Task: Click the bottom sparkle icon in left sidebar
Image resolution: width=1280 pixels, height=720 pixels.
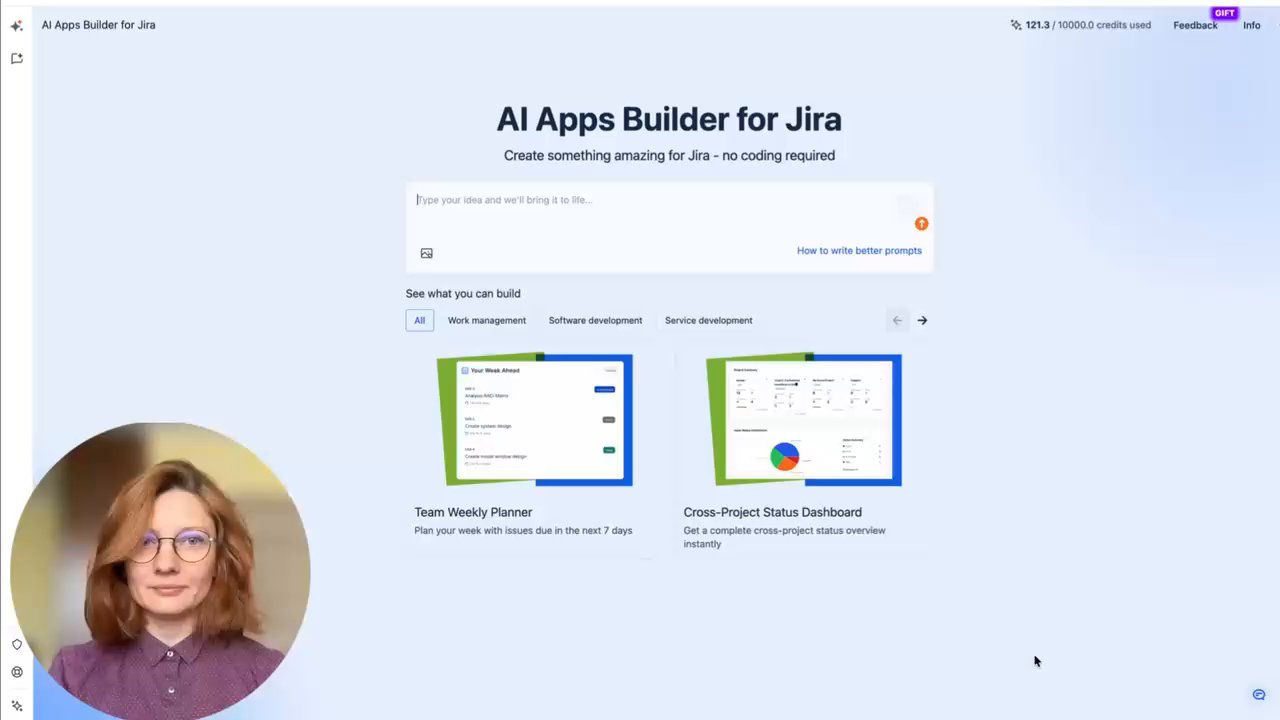Action: click(x=17, y=706)
